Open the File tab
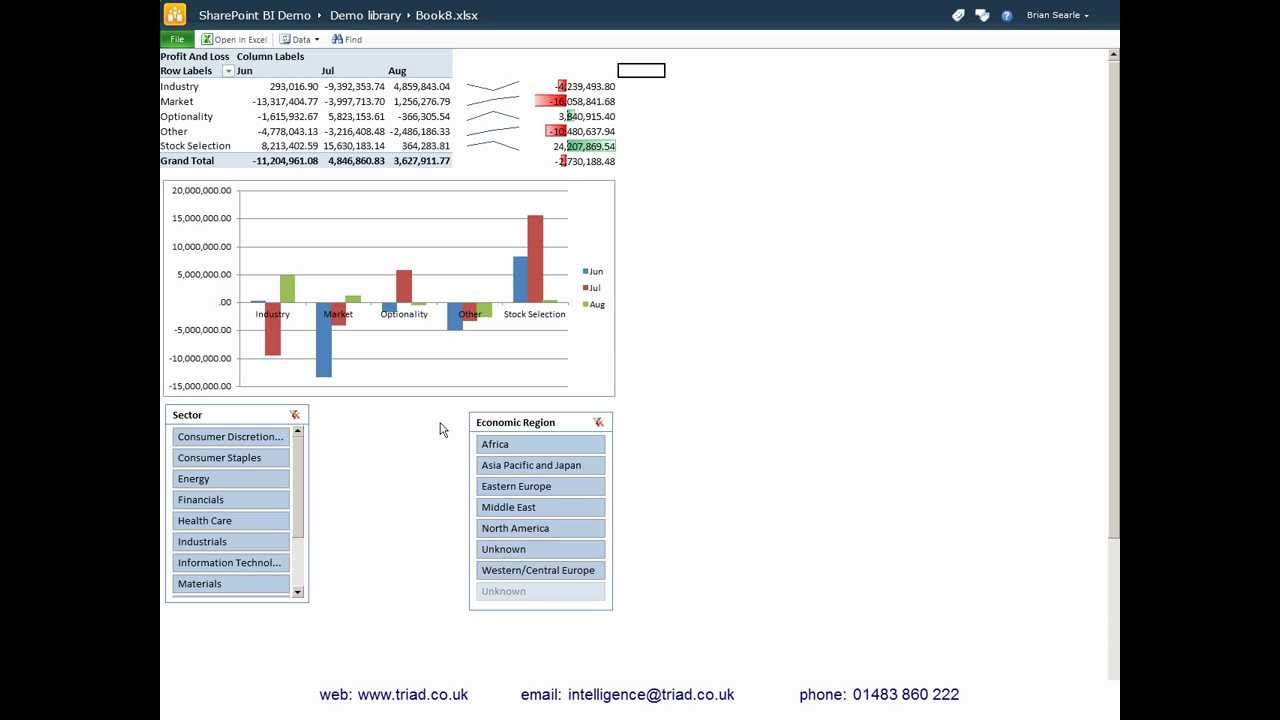 point(177,39)
